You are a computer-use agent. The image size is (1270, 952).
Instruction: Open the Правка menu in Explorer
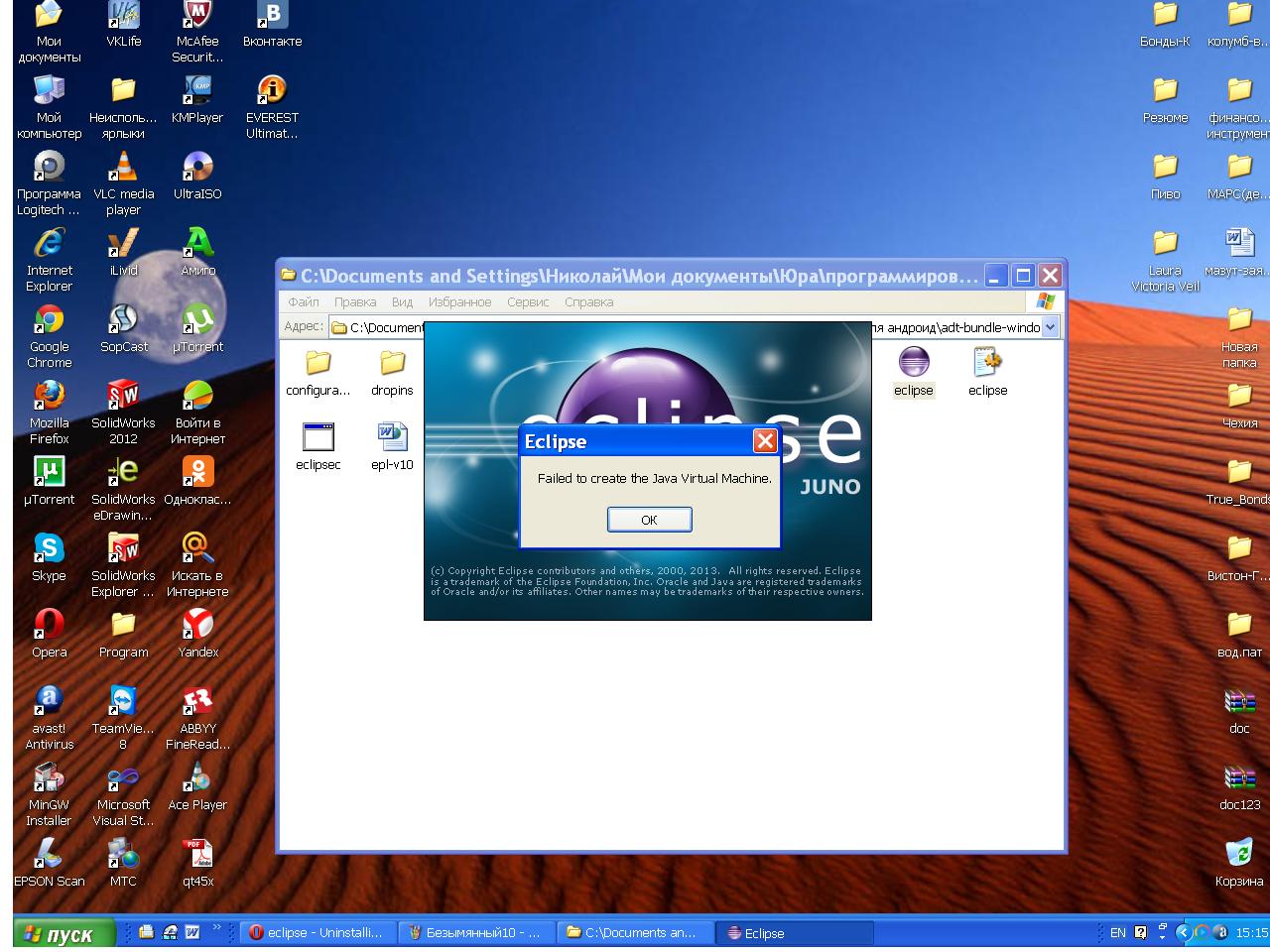pyautogui.click(x=355, y=301)
